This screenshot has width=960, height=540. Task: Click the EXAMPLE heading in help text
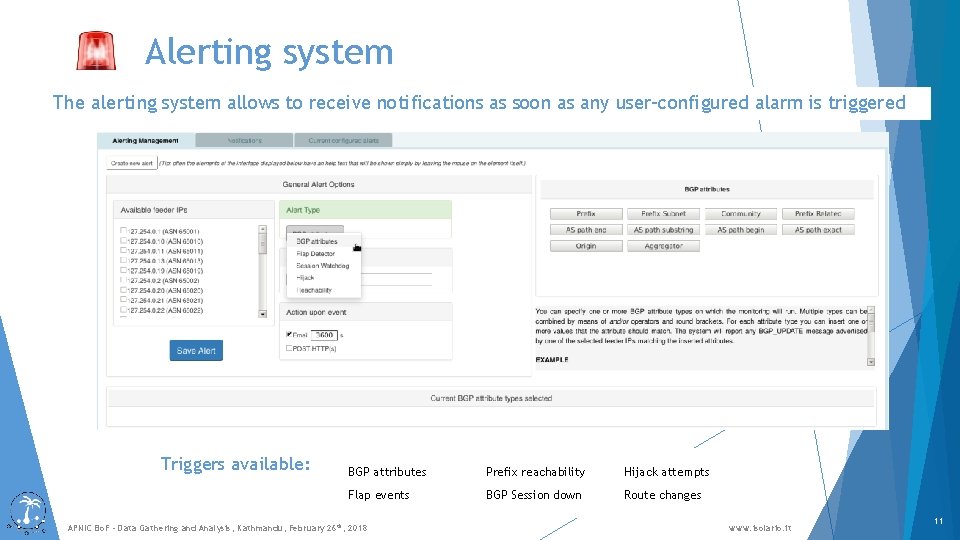552,360
